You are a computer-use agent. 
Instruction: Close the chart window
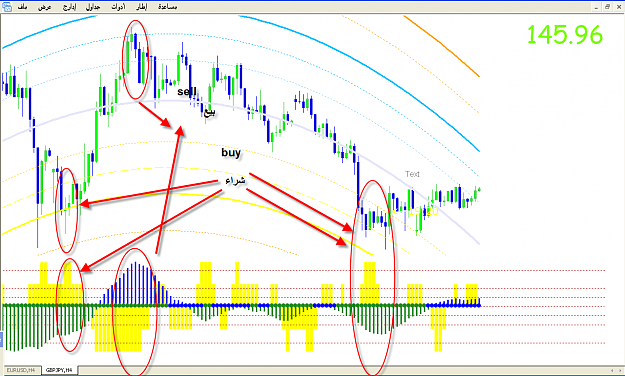(618, 7)
